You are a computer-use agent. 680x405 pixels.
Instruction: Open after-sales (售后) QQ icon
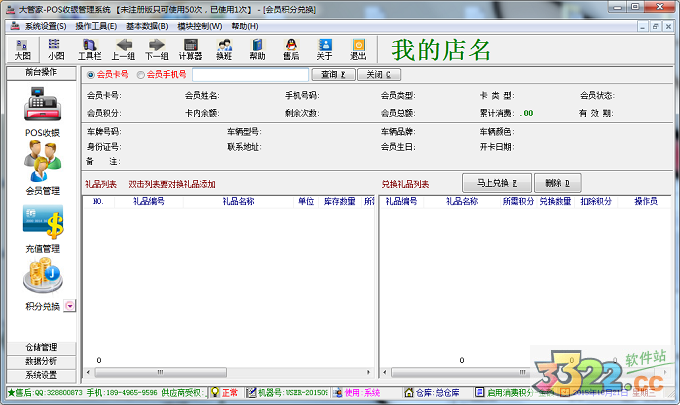pos(291,49)
